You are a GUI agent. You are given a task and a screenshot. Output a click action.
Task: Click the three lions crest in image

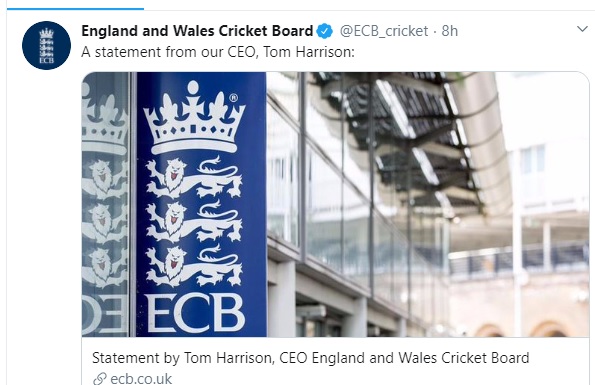(194, 222)
